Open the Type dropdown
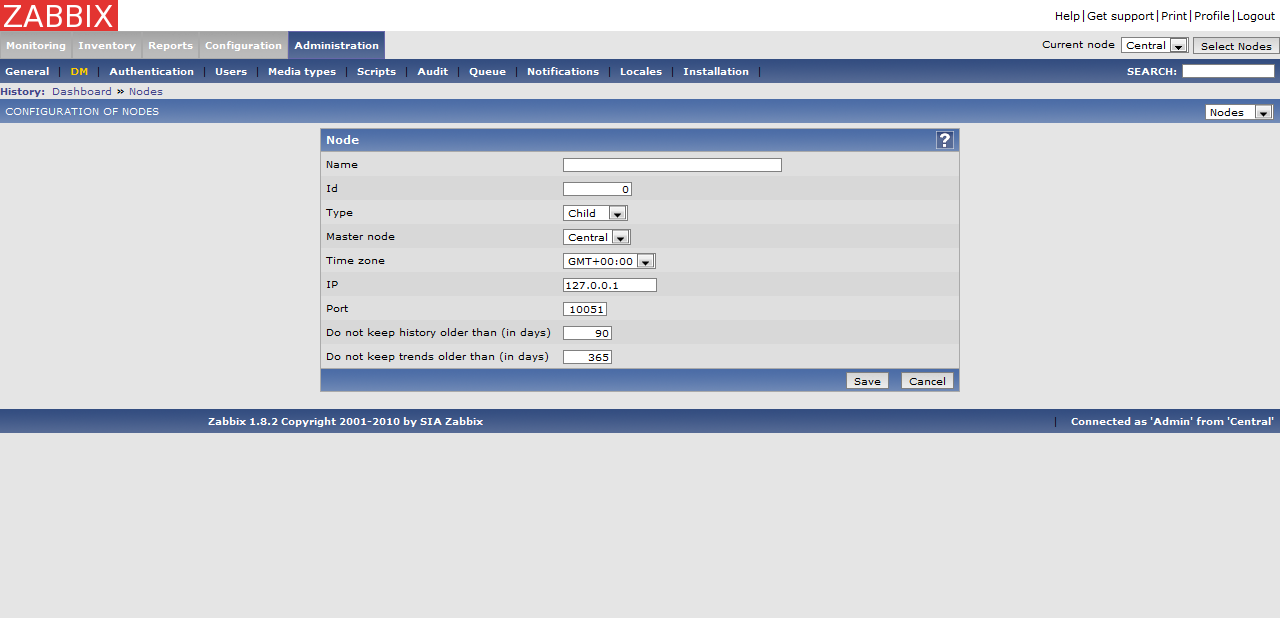Image resolution: width=1280 pixels, height=618 pixels. (595, 213)
